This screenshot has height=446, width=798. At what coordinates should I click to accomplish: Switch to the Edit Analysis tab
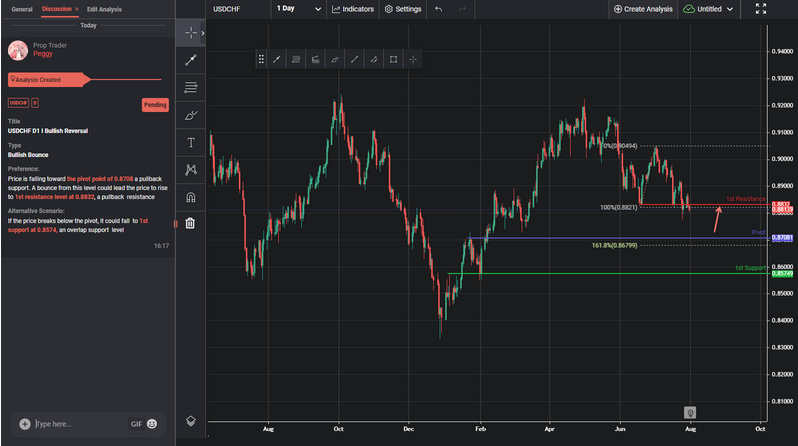tap(104, 9)
